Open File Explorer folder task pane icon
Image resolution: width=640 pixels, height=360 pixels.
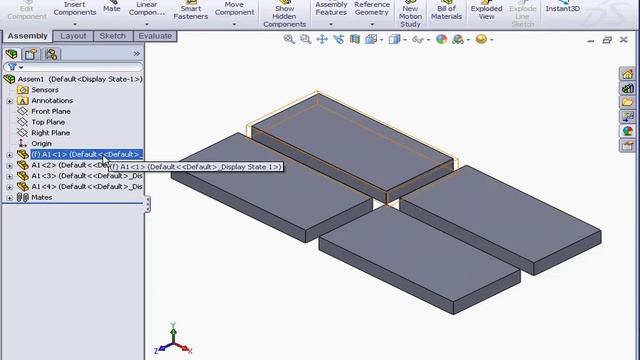(627, 102)
